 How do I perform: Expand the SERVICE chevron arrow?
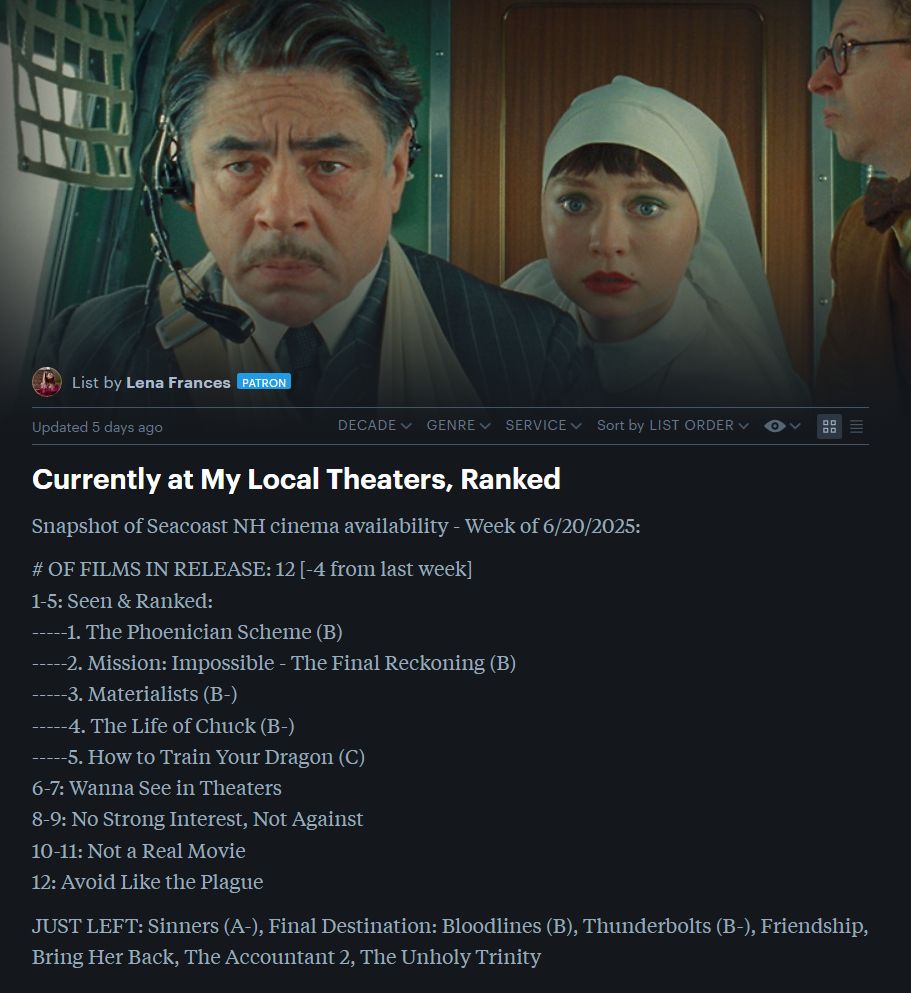click(576, 426)
